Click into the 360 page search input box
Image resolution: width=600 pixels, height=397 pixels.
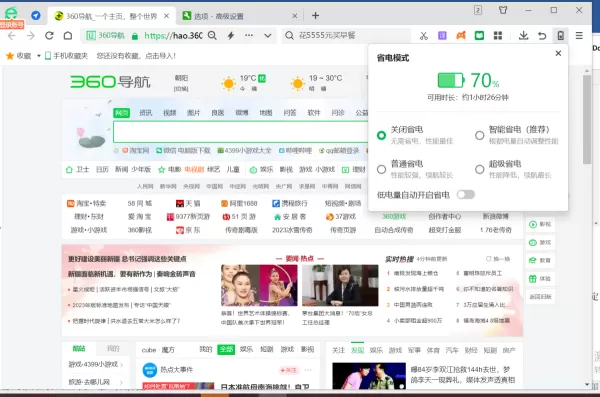[240, 131]
